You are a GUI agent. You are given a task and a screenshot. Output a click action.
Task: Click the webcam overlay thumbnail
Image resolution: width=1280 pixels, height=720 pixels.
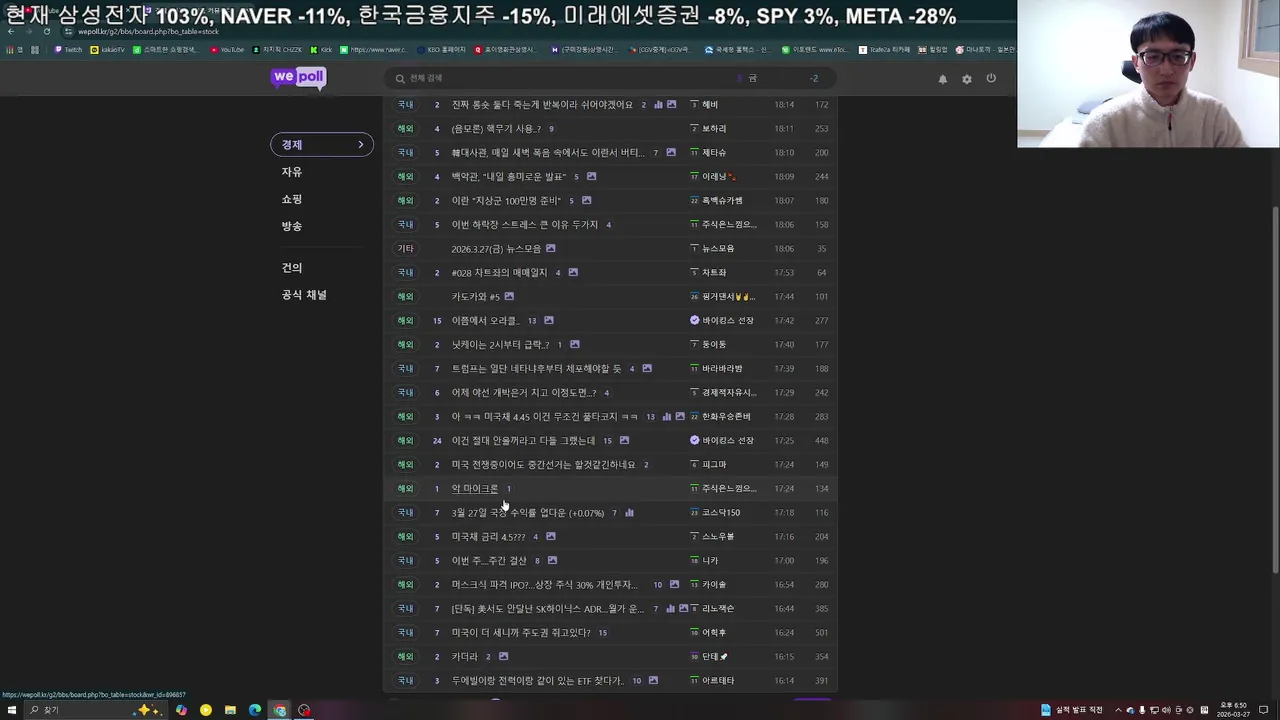click(x=1148, y=74)
